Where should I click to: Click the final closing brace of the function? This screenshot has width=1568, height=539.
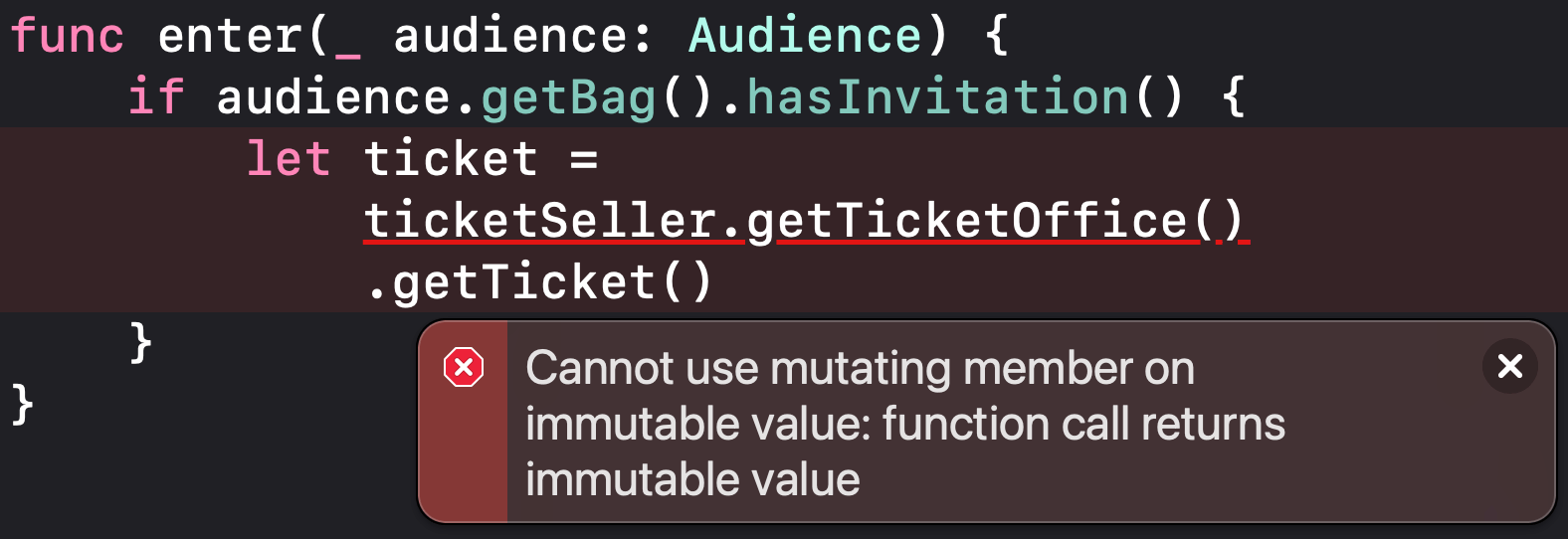(22, 404)
